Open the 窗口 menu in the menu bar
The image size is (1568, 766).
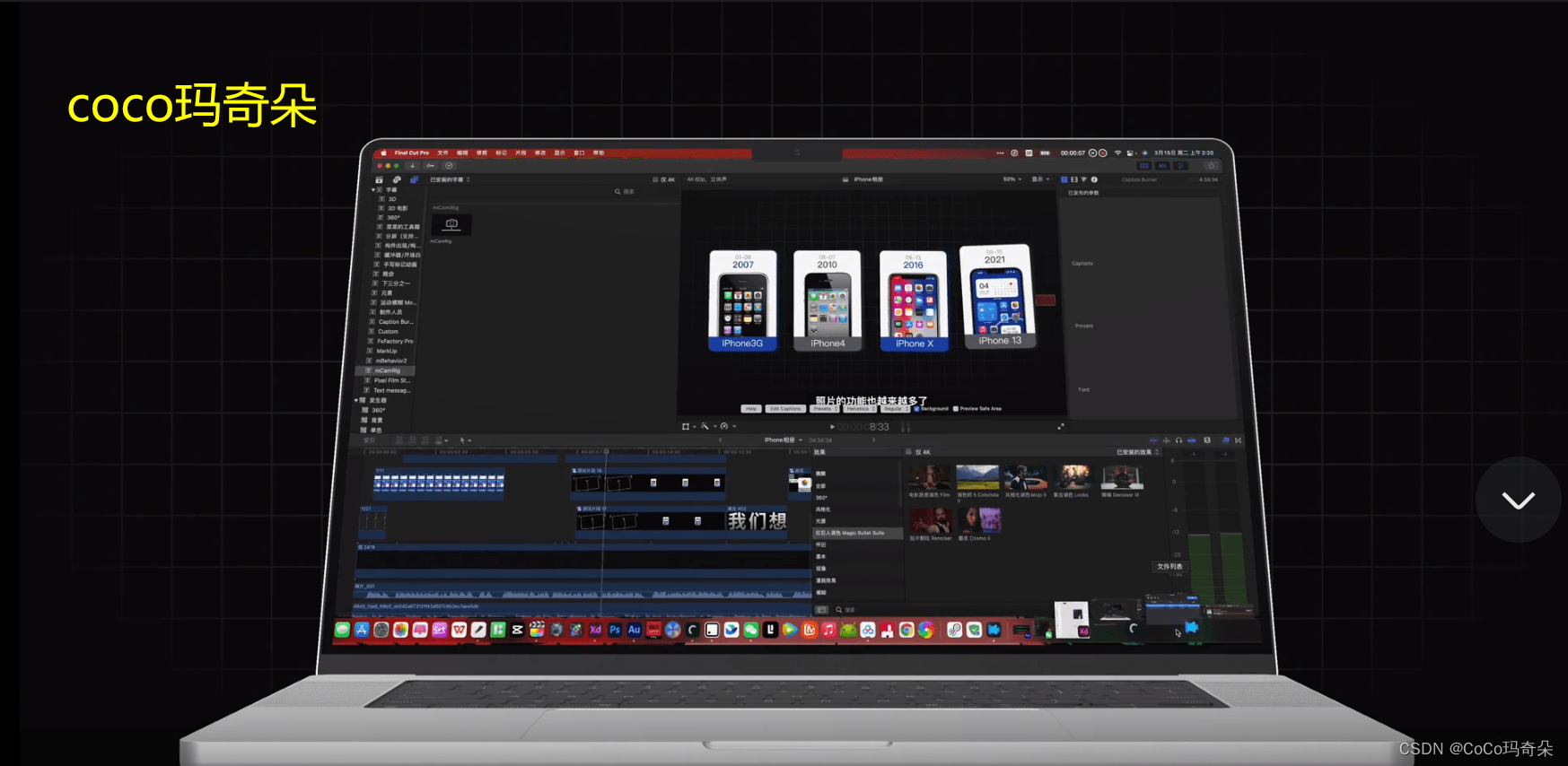pyautogui.click(x=579, y=153)
